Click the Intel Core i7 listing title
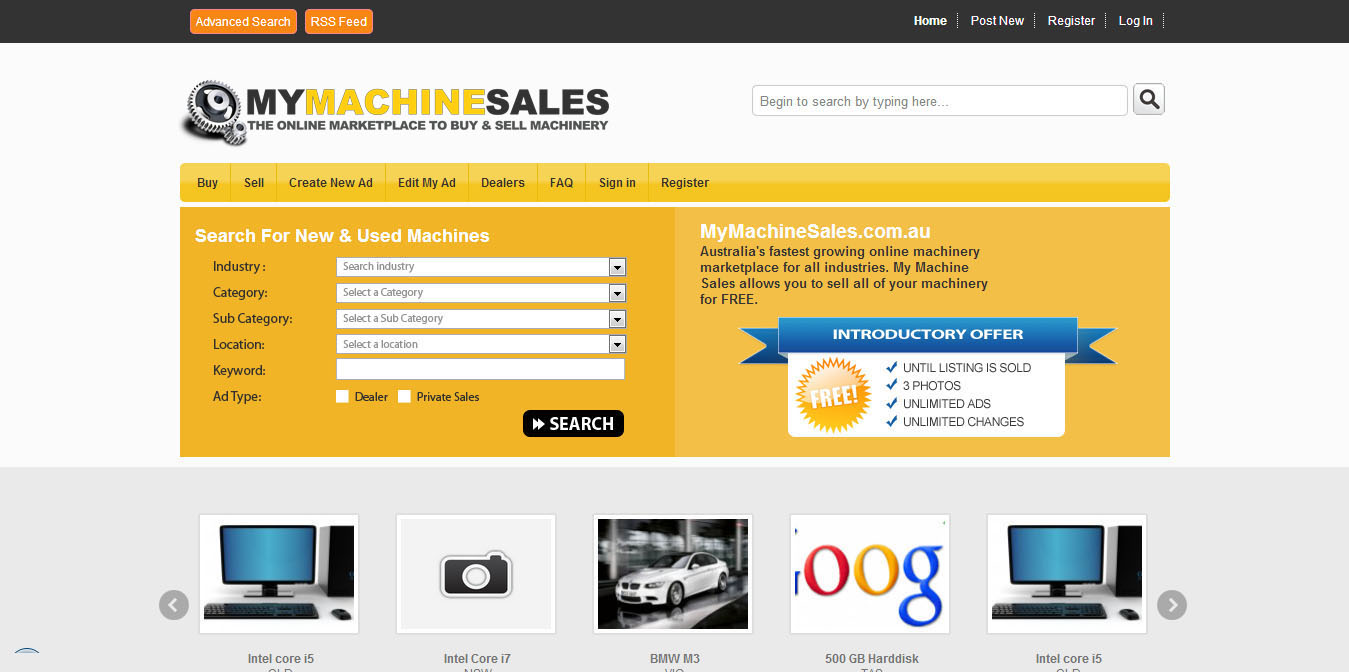This screenshot has width=1349, height=672. 477,659
